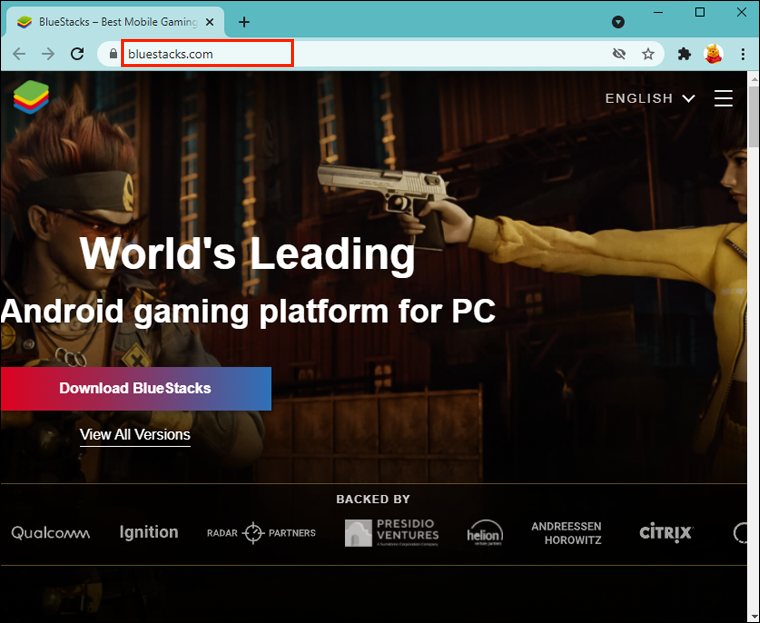The width and height of the screenshot is (760, 623).
Task: Maximize the browser window
Action: point(700,12)
